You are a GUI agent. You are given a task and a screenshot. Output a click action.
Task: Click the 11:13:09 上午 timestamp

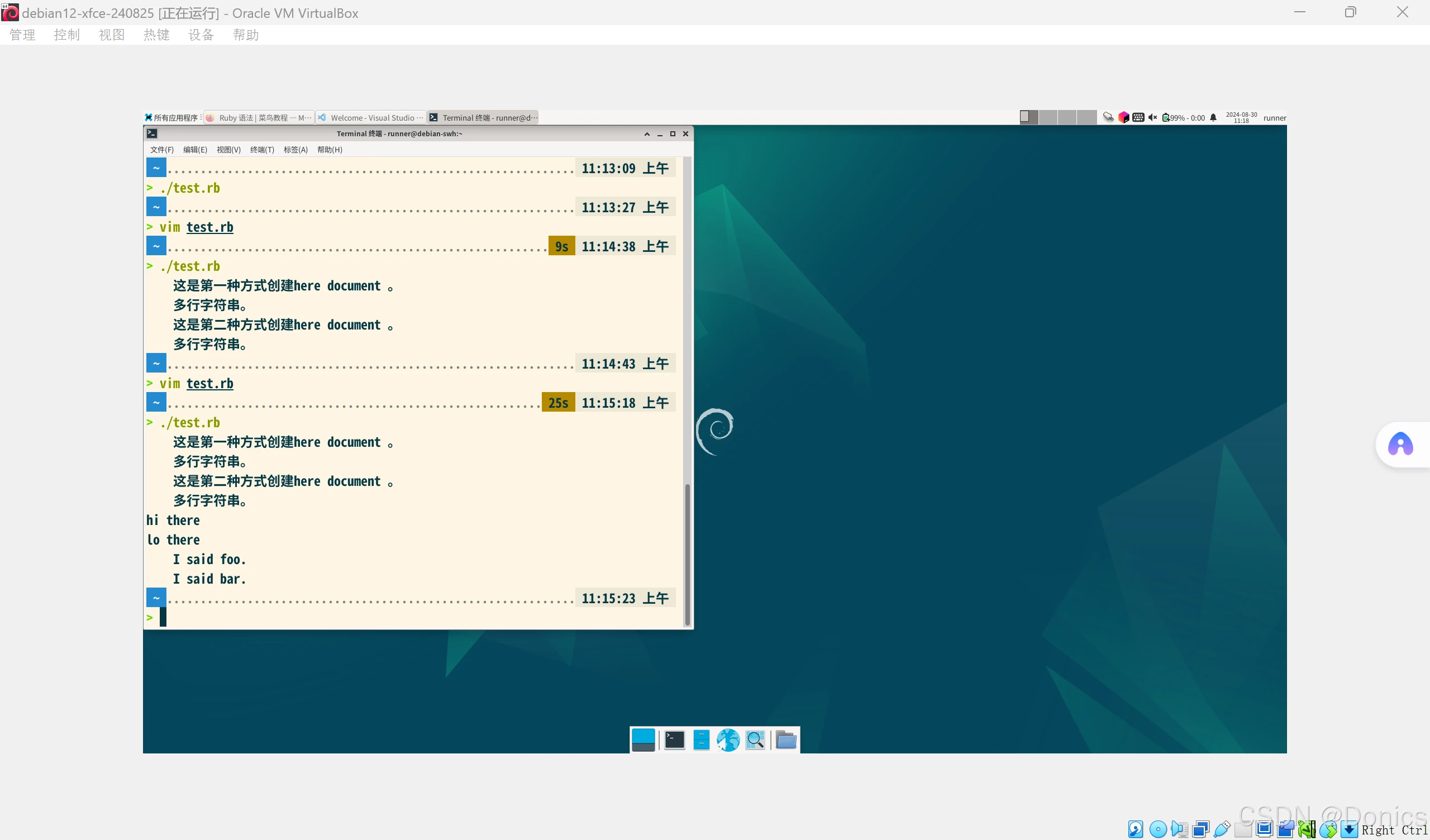[x=625, y=168]
